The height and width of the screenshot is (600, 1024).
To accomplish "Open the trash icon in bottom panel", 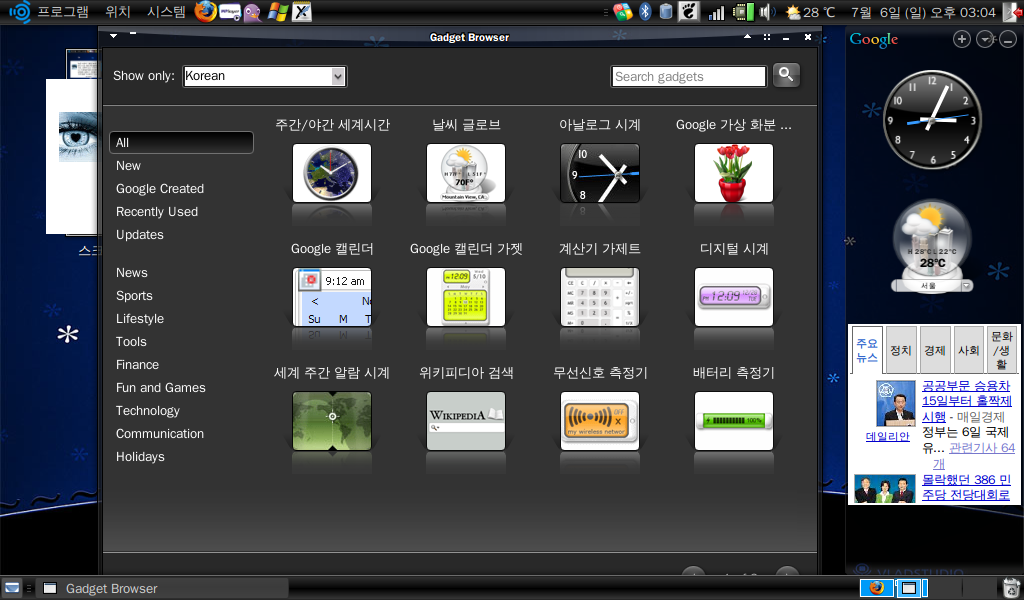I will click(x=1011, y=588).
